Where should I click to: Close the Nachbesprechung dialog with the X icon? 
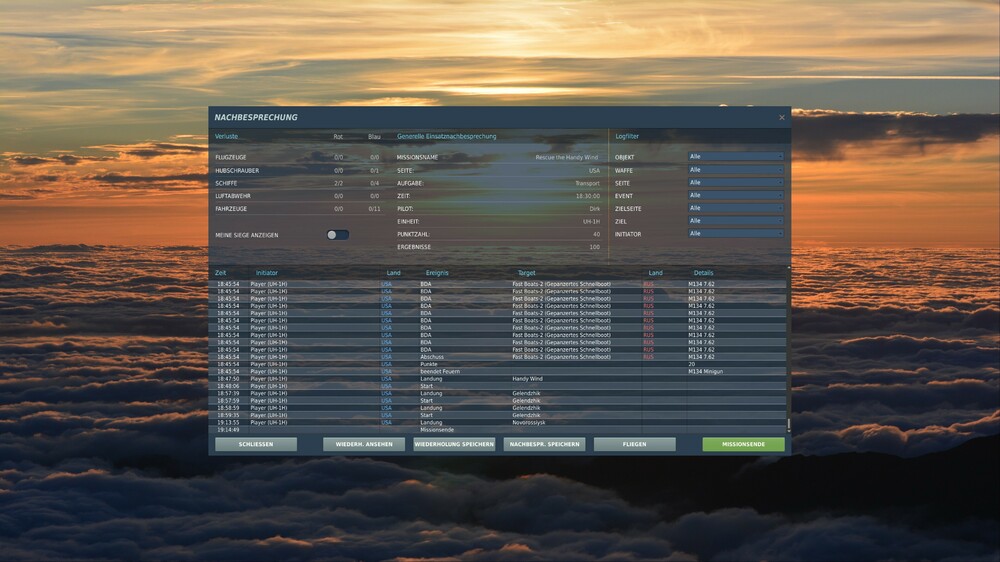click(781, 117)
